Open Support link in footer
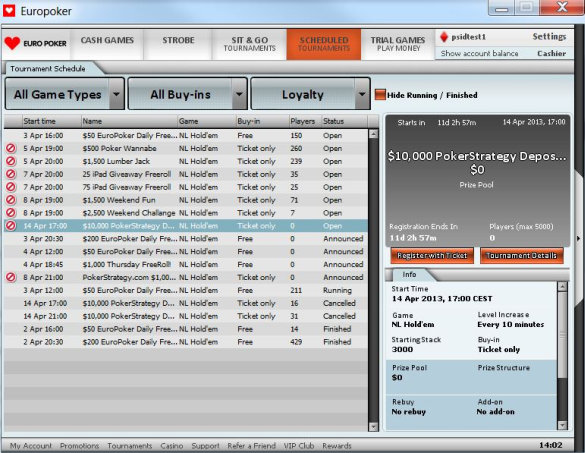The height and width of the screenshot is (453, 585). [x=205, y=446]
